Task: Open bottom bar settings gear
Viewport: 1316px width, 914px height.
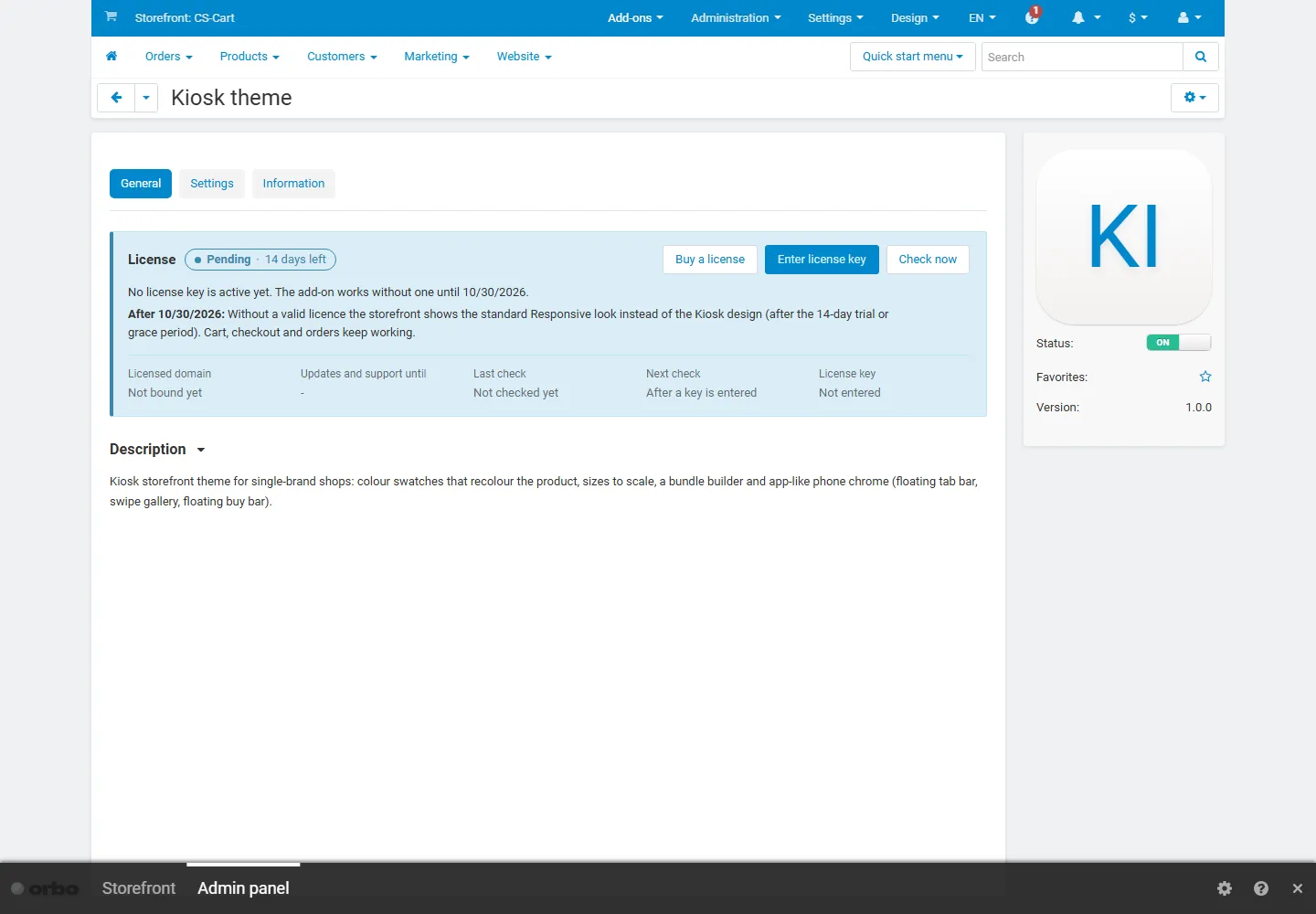Action: 1225,888
